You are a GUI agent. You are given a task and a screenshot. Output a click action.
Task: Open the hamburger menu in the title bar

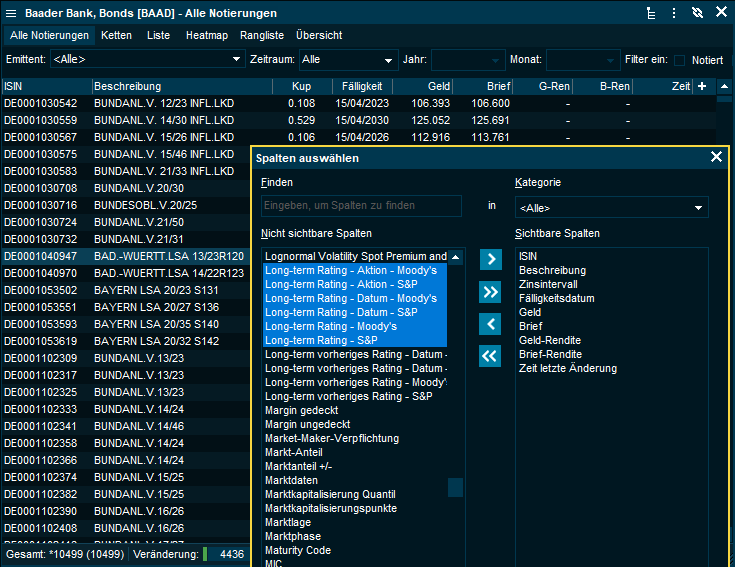pyautogui.click(x=11, y=13)
